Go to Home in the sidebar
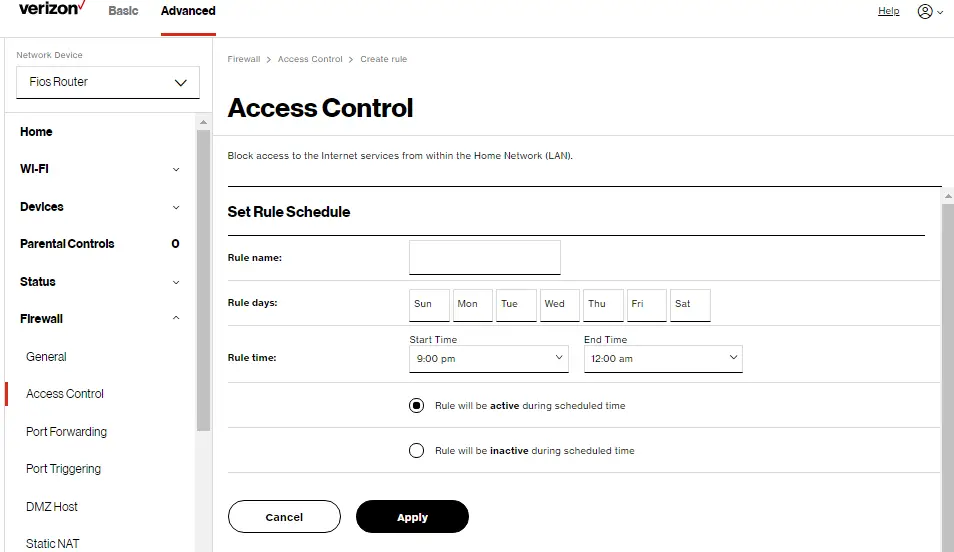 tap(36, 131)
